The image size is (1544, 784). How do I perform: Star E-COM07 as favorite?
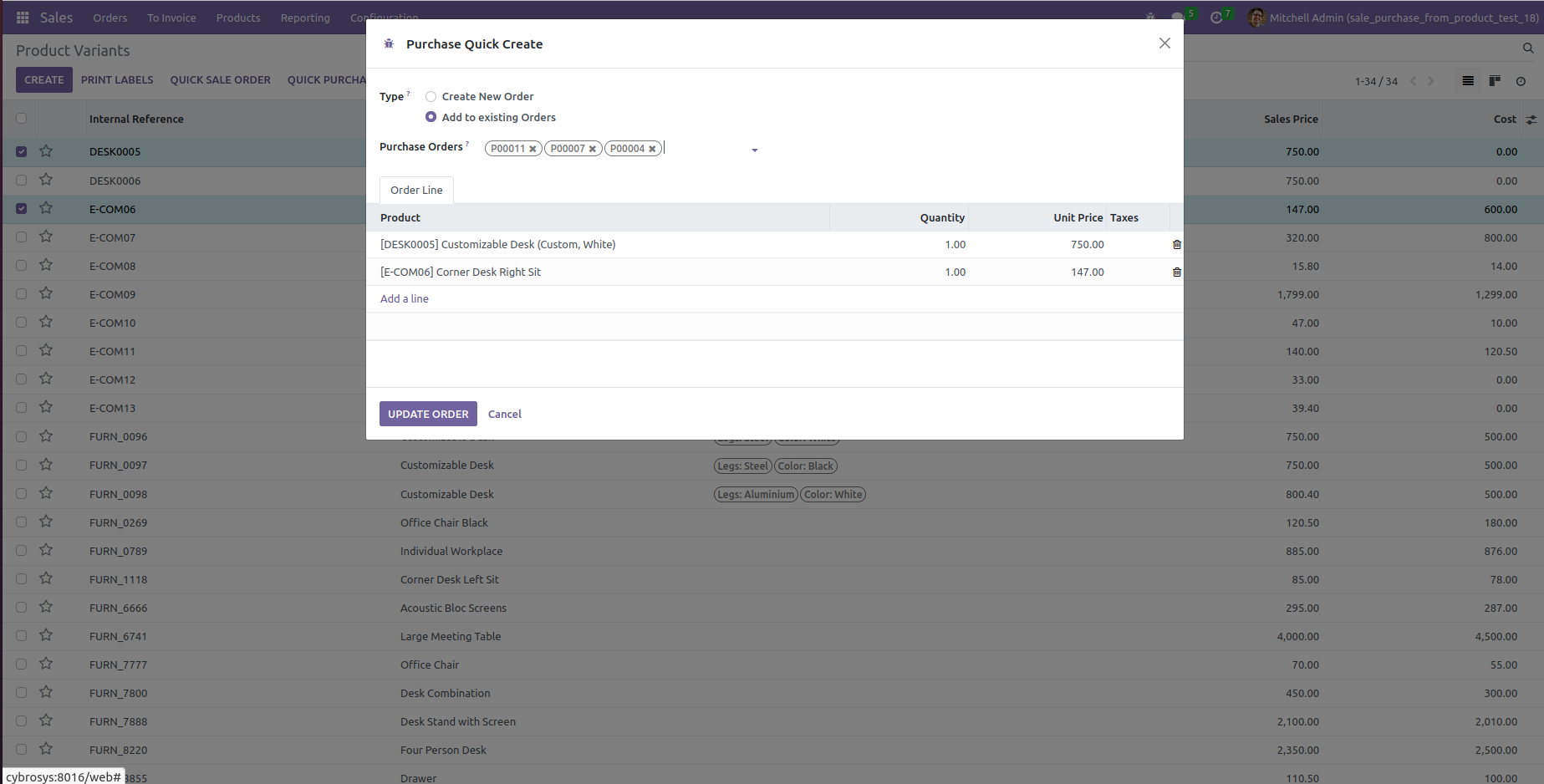[46, 237]
